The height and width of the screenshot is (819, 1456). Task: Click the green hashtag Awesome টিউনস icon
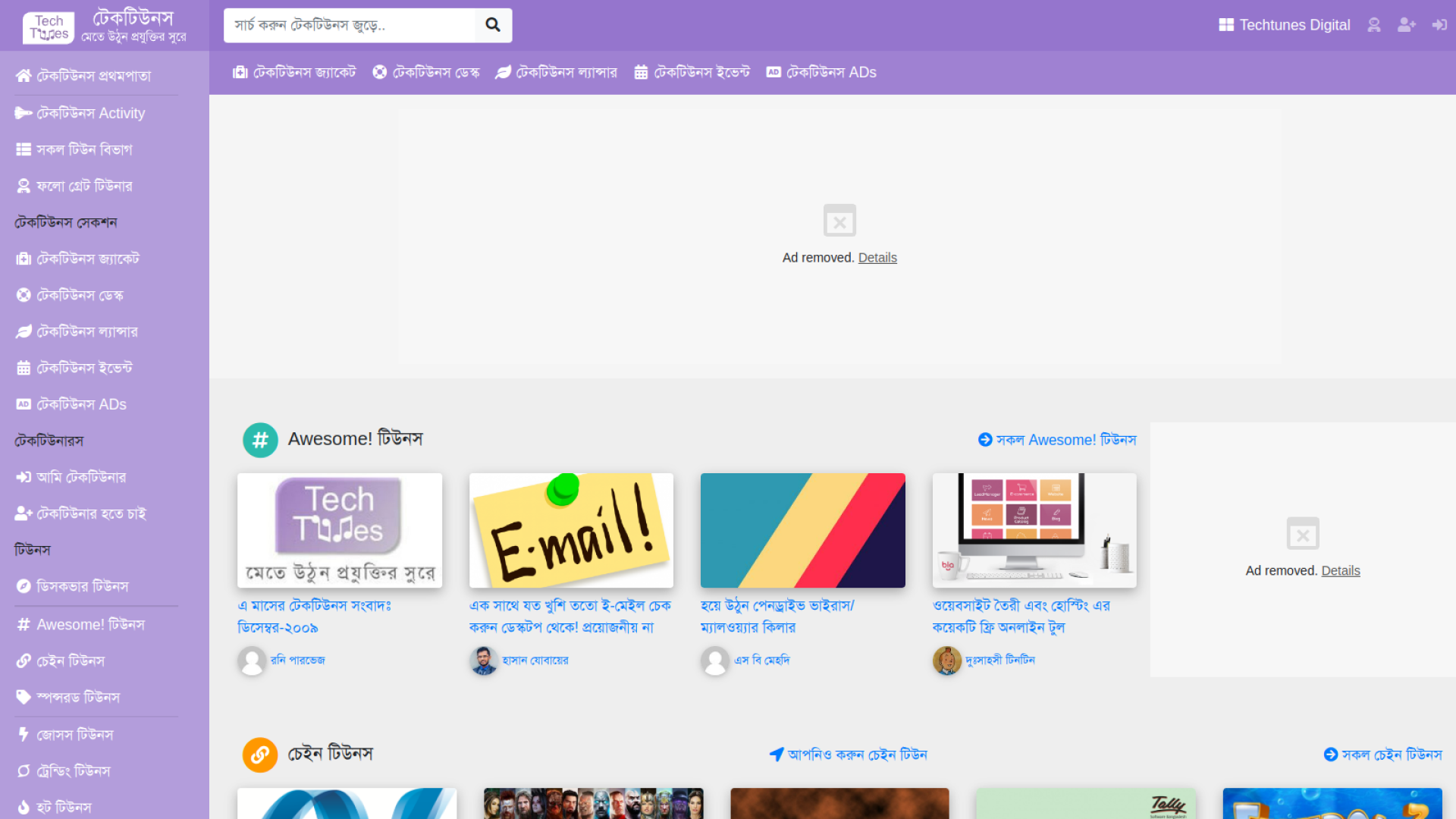point(260,440)
